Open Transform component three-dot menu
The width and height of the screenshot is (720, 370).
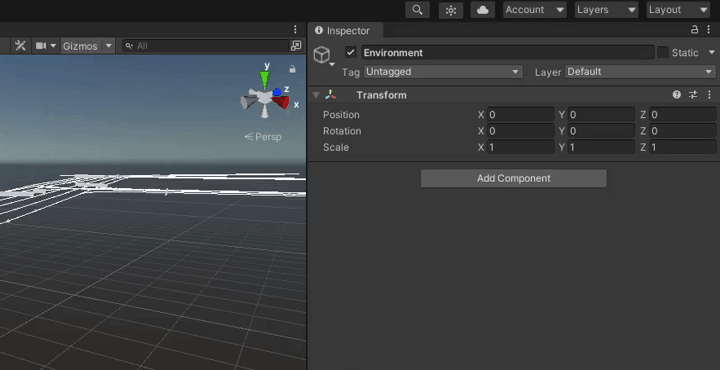[709, 95]
